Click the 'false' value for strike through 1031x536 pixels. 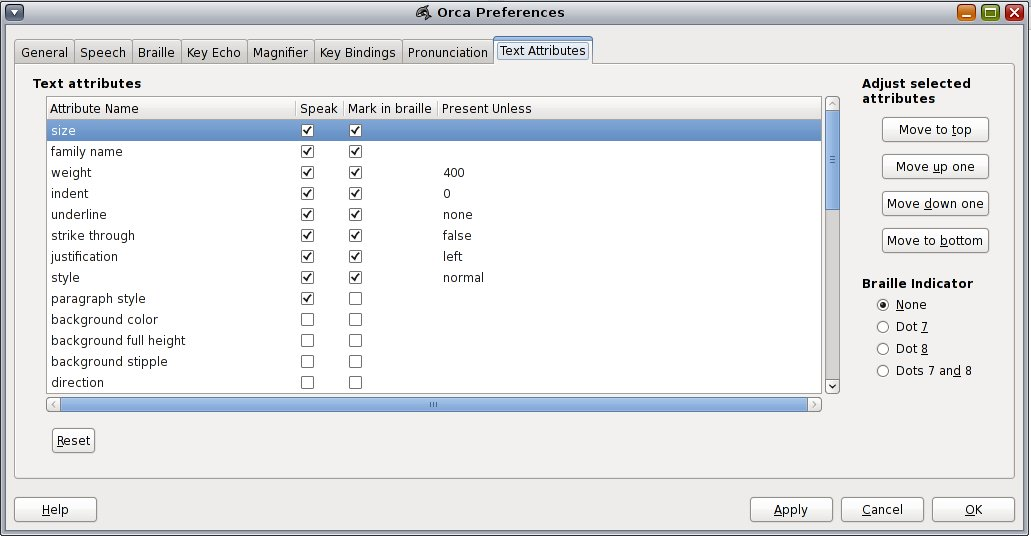pos(457,235)
